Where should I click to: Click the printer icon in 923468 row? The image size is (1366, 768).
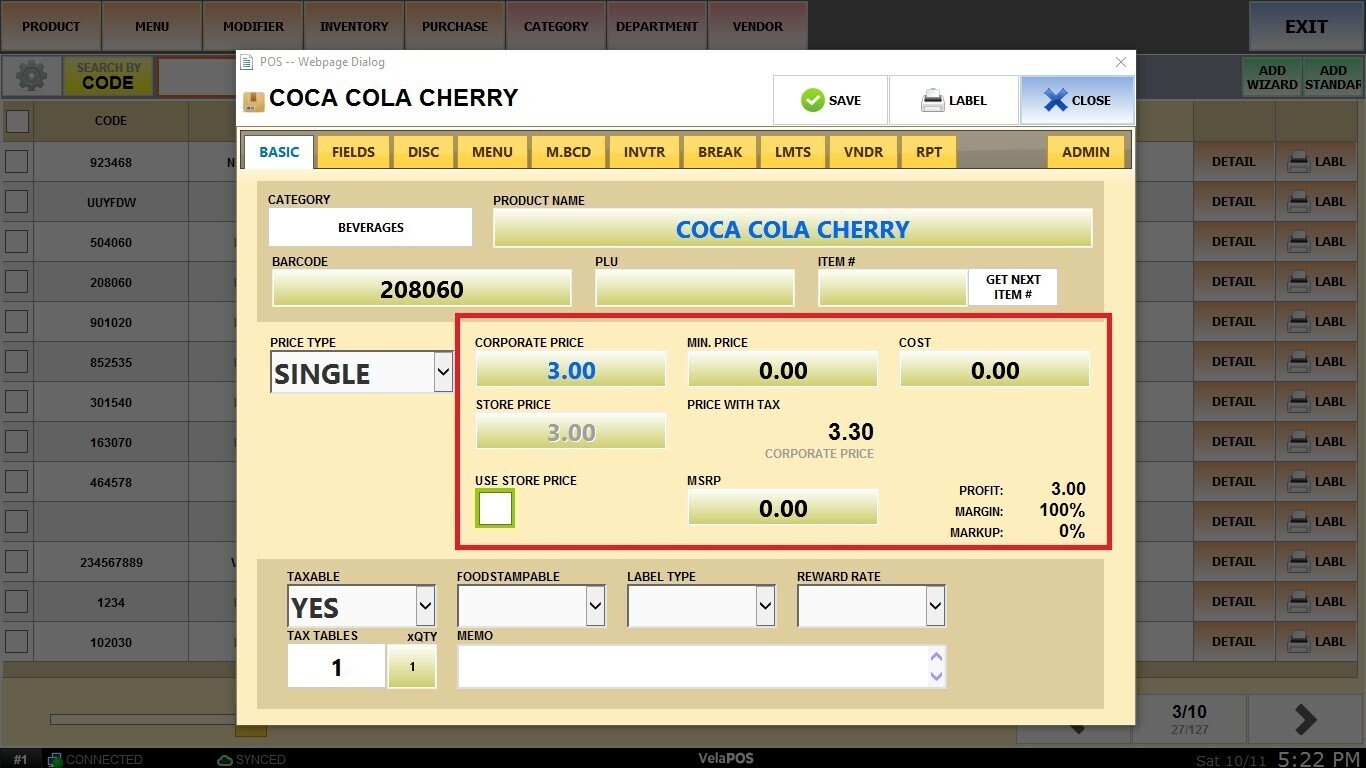[1298, 162]
